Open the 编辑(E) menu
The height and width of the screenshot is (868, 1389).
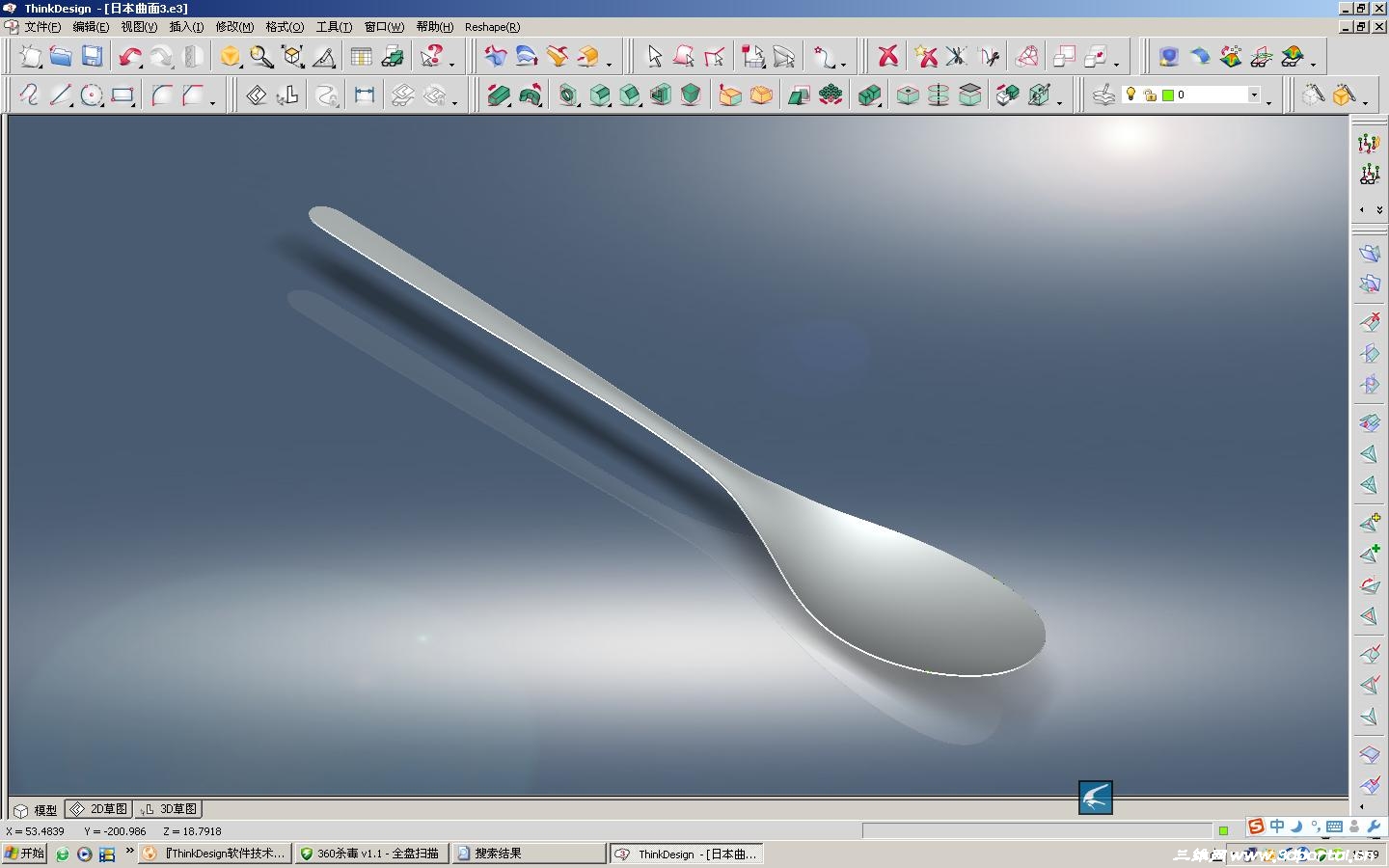91,27
